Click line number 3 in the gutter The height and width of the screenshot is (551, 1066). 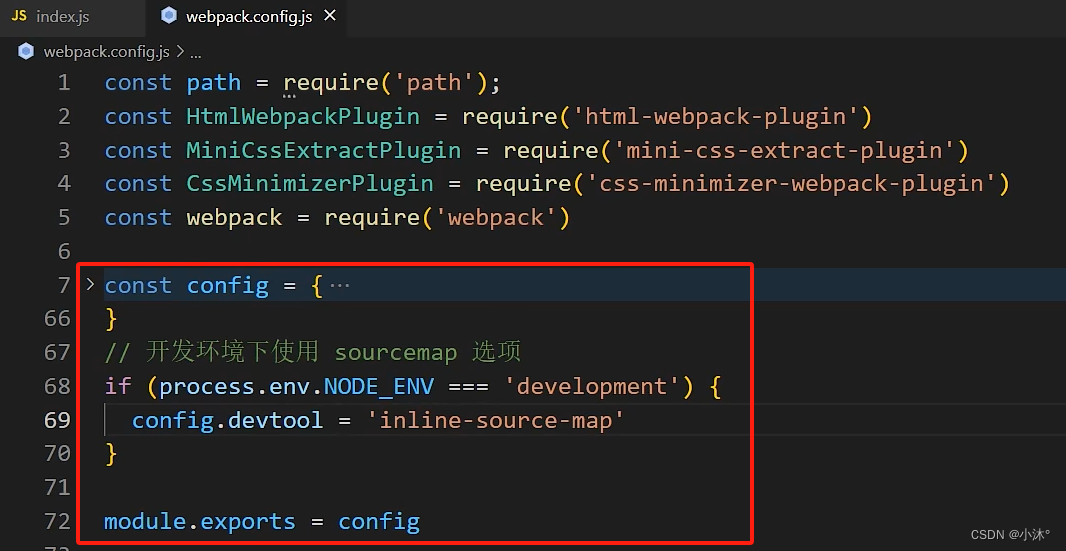point(64,151)
